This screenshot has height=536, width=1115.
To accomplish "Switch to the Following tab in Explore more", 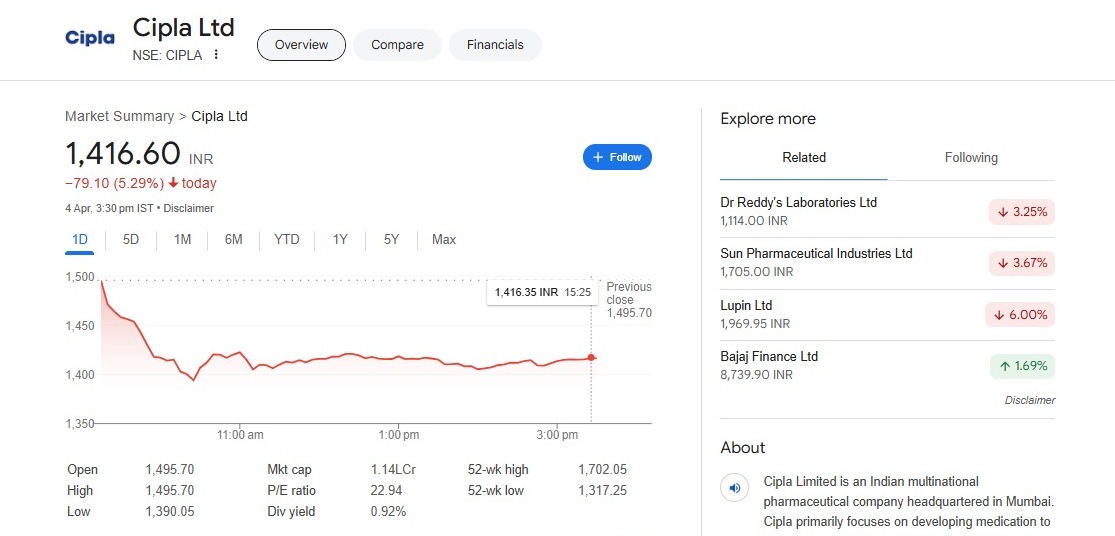I will pyautogui.click(x=971, y=158).
